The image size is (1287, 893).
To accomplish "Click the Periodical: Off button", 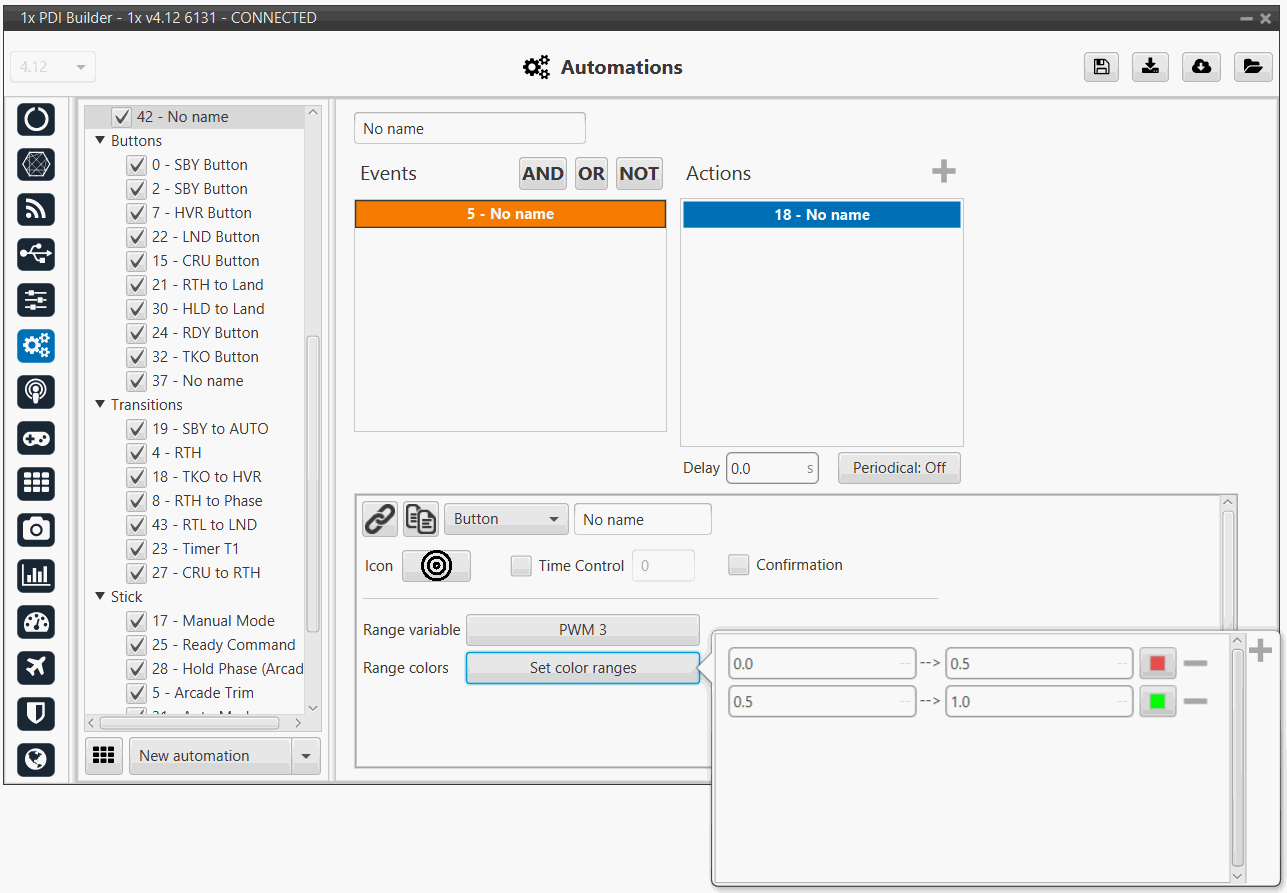I will (x=898, y=468).
